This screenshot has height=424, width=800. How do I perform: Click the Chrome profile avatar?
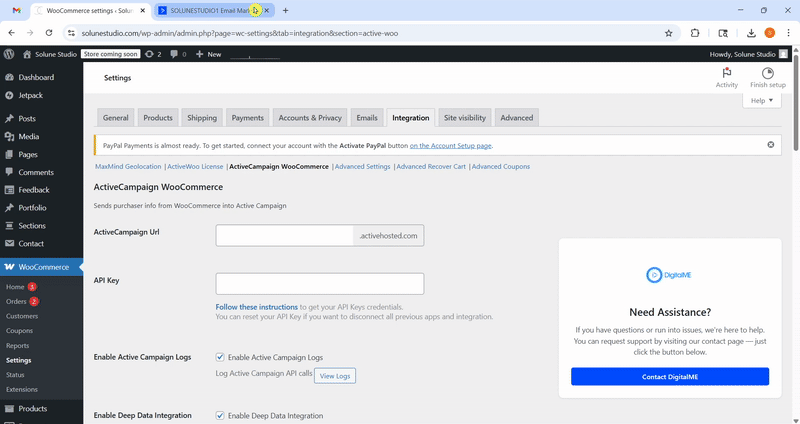(x=769, y=33)
